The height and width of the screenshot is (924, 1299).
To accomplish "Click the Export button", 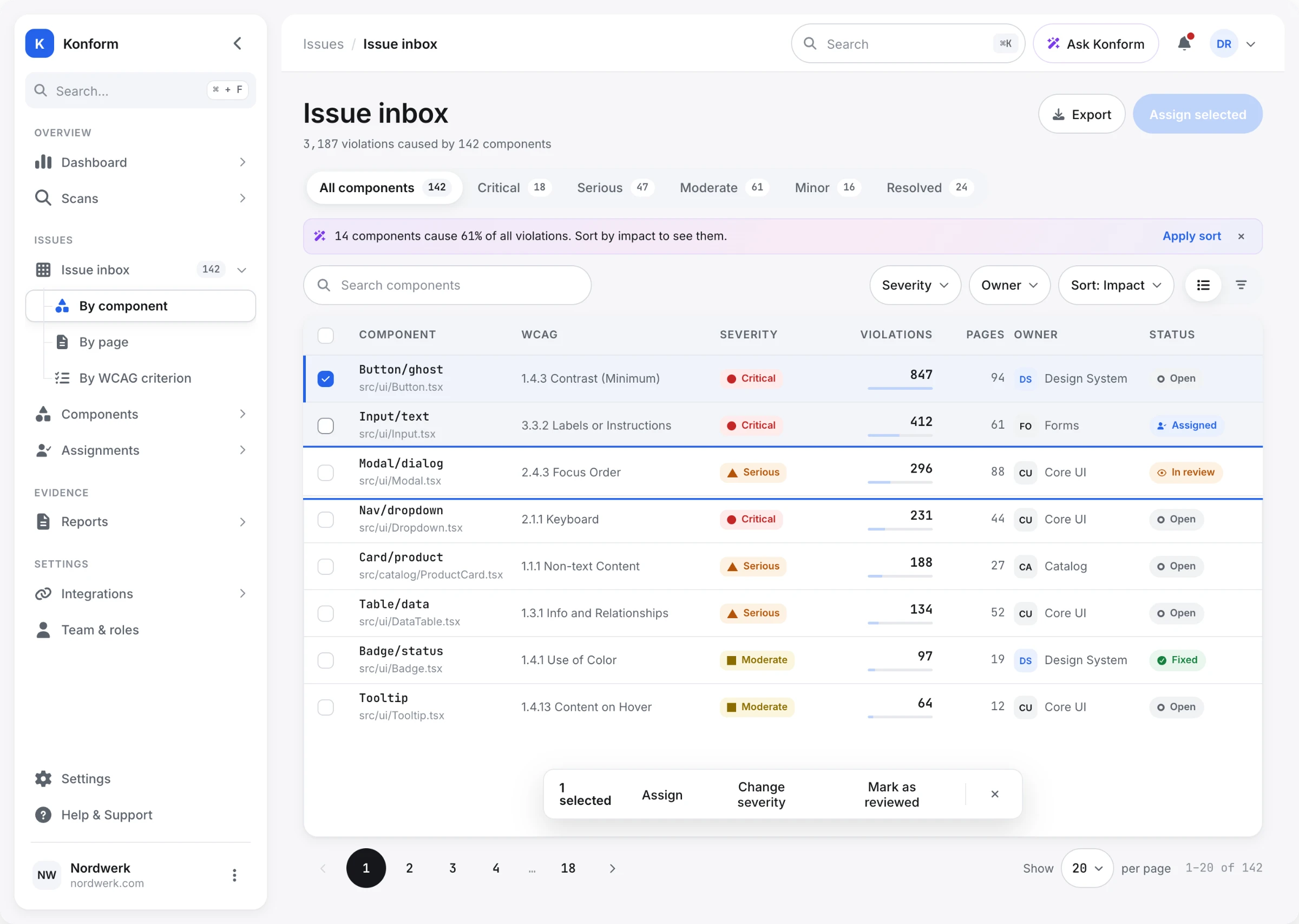I will (1081, 114).
